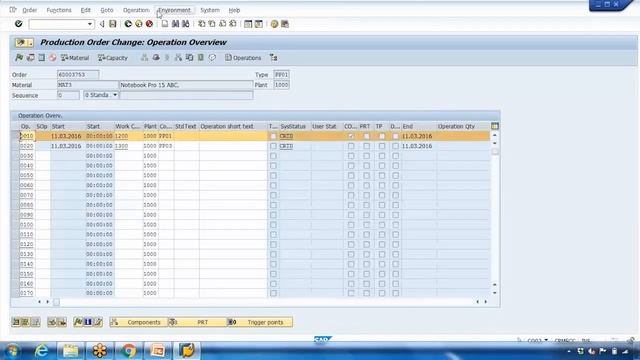The width and height of the screenshot is (640, 360).
Task: Click the yellow Exit arrow icon
Action: (x=139, y=24)
